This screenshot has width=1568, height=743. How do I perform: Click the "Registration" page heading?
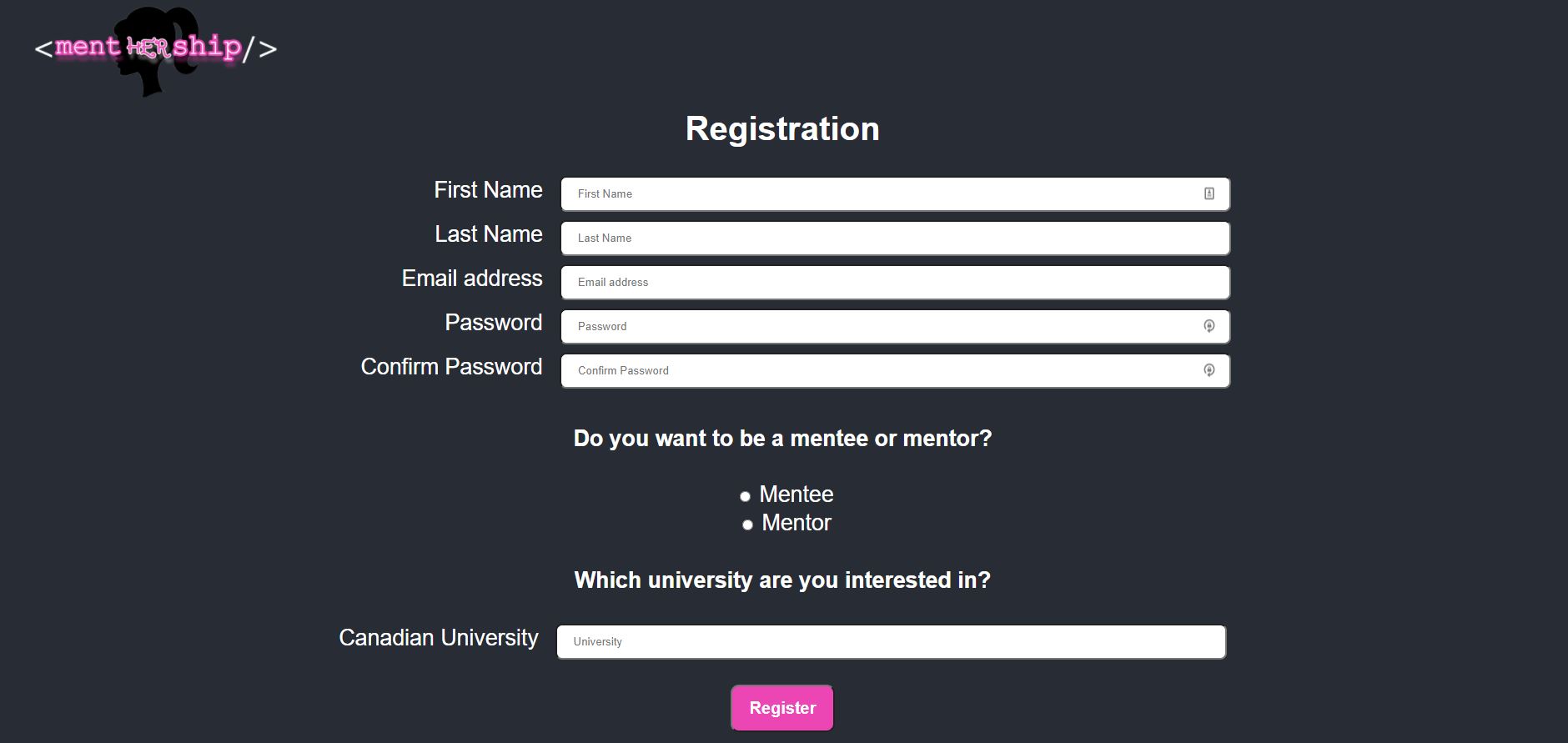pyautogui.click(x=782, y=129)
